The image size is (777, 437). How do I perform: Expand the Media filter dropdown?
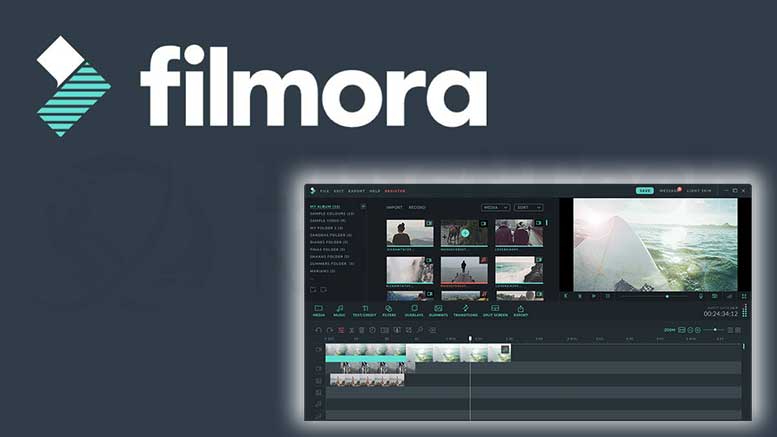coord(496,207)
